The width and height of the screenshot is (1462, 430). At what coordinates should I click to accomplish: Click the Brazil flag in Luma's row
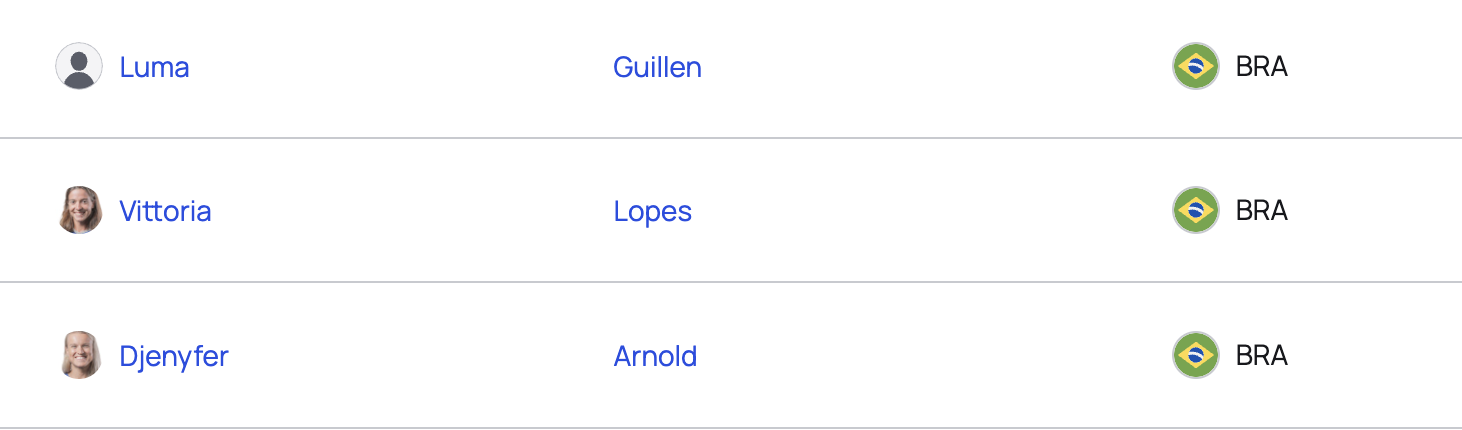pos(1196,66)
